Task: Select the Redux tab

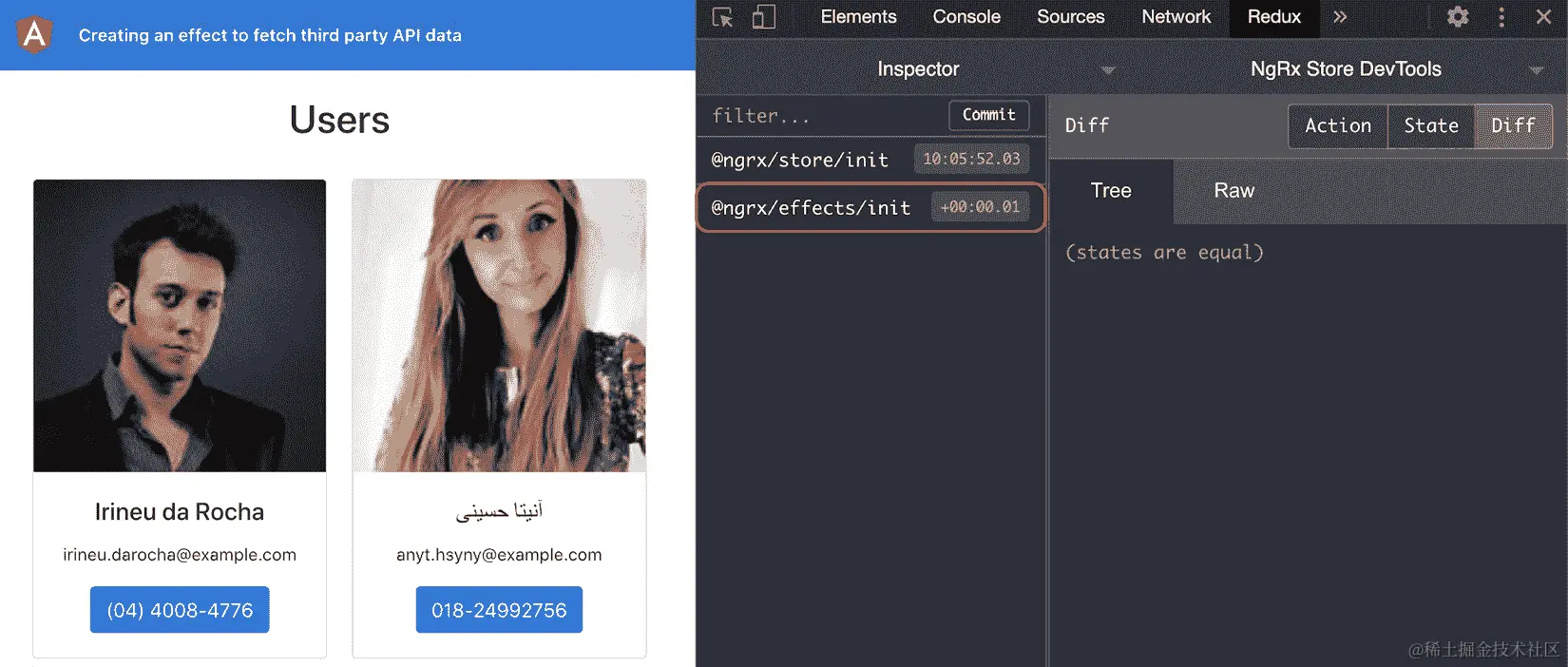Action: tap(1274, 17)
